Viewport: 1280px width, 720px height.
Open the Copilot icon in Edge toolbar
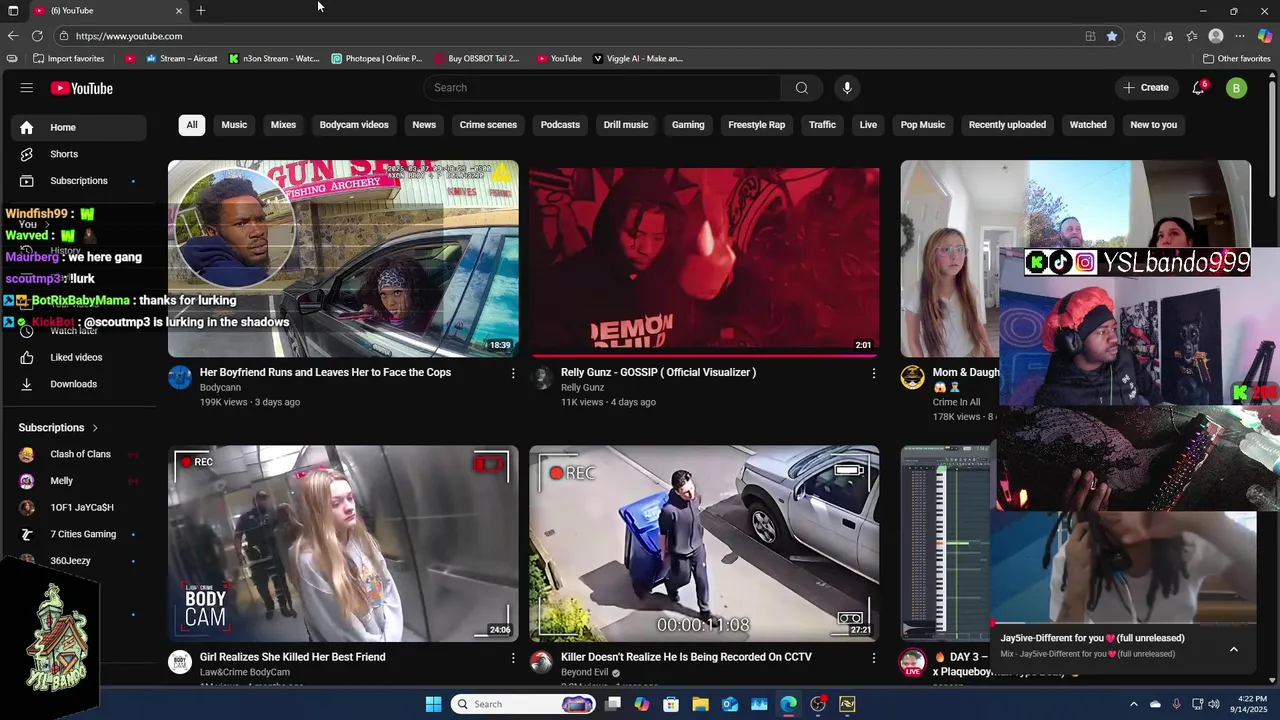1265,36
